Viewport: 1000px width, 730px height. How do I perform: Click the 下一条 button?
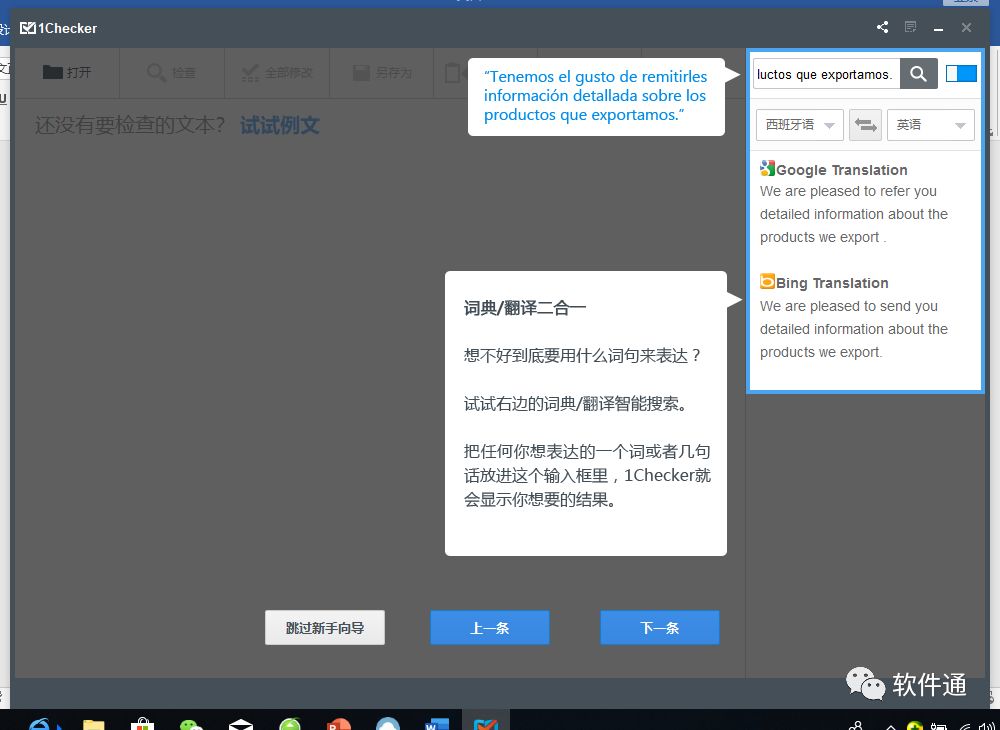pos(659,627)
